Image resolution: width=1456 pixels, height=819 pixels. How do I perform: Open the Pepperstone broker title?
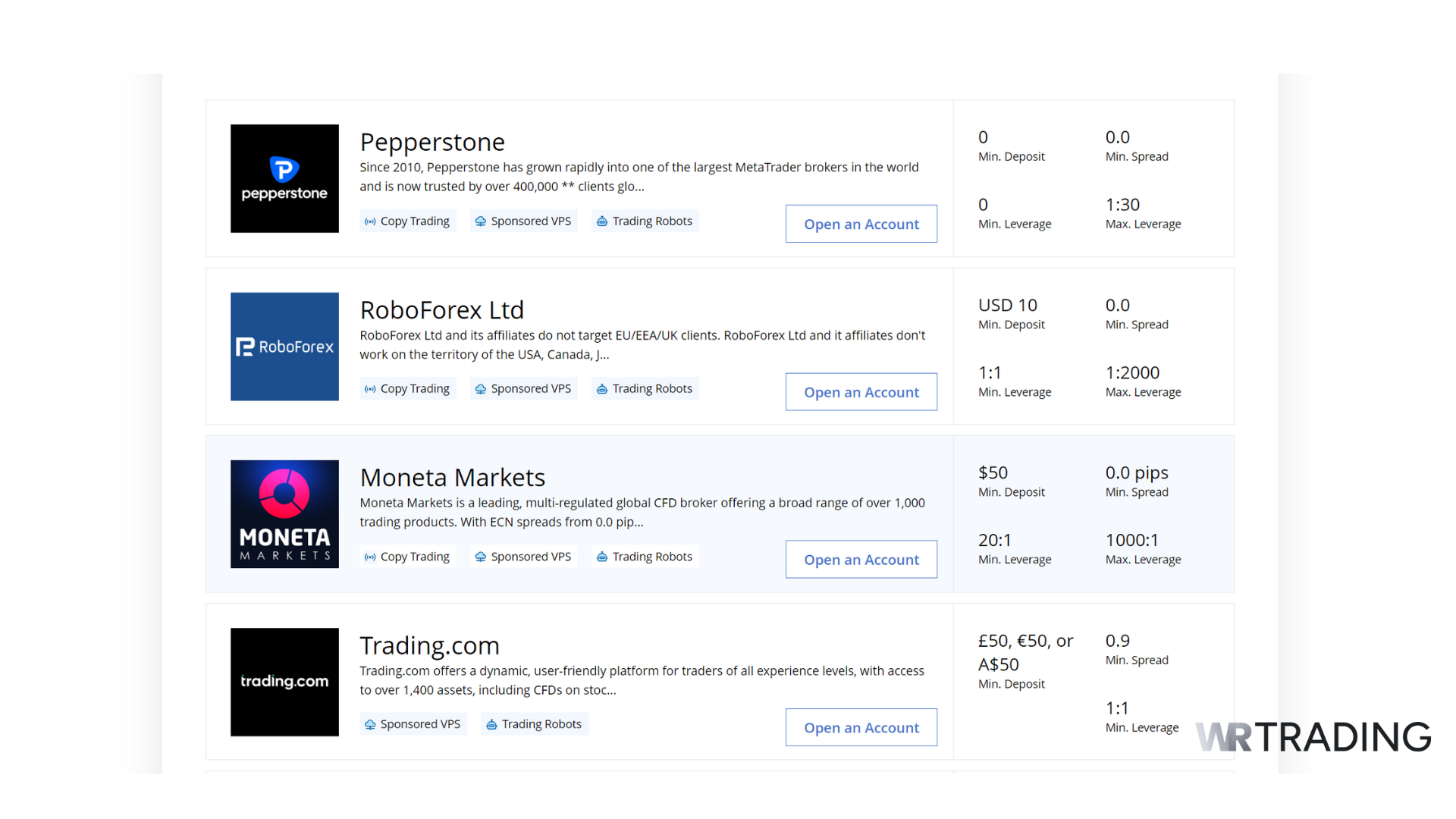click(x=432, y=142)
